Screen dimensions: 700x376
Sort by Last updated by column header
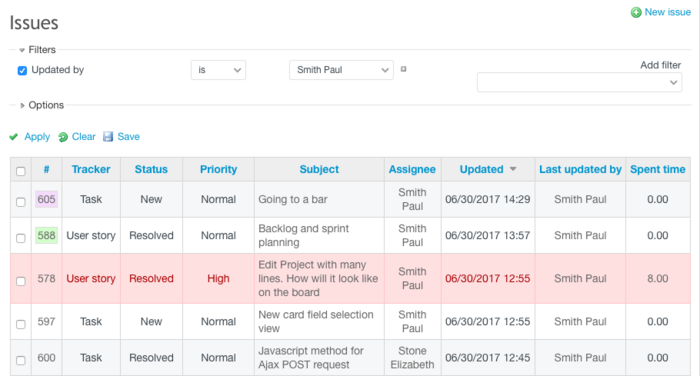click(580, 169)
